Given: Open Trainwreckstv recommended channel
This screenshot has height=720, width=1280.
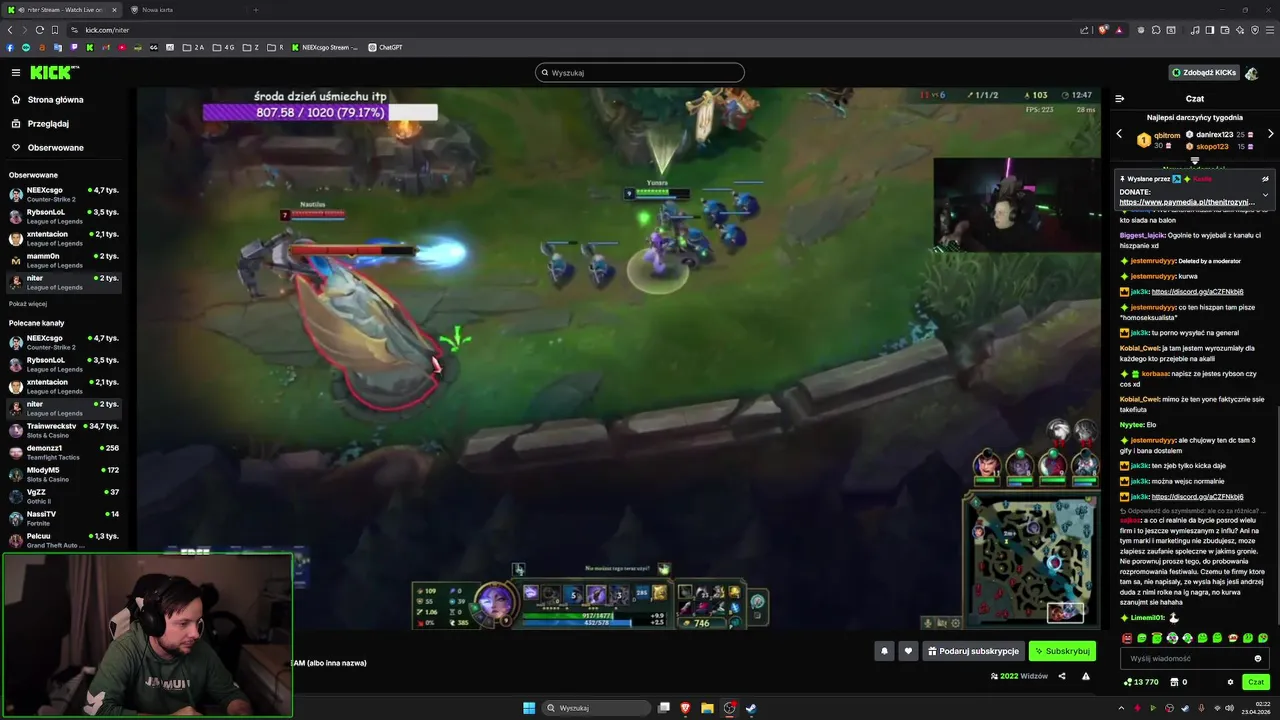Looking at the screenshot, I should 64,430.
